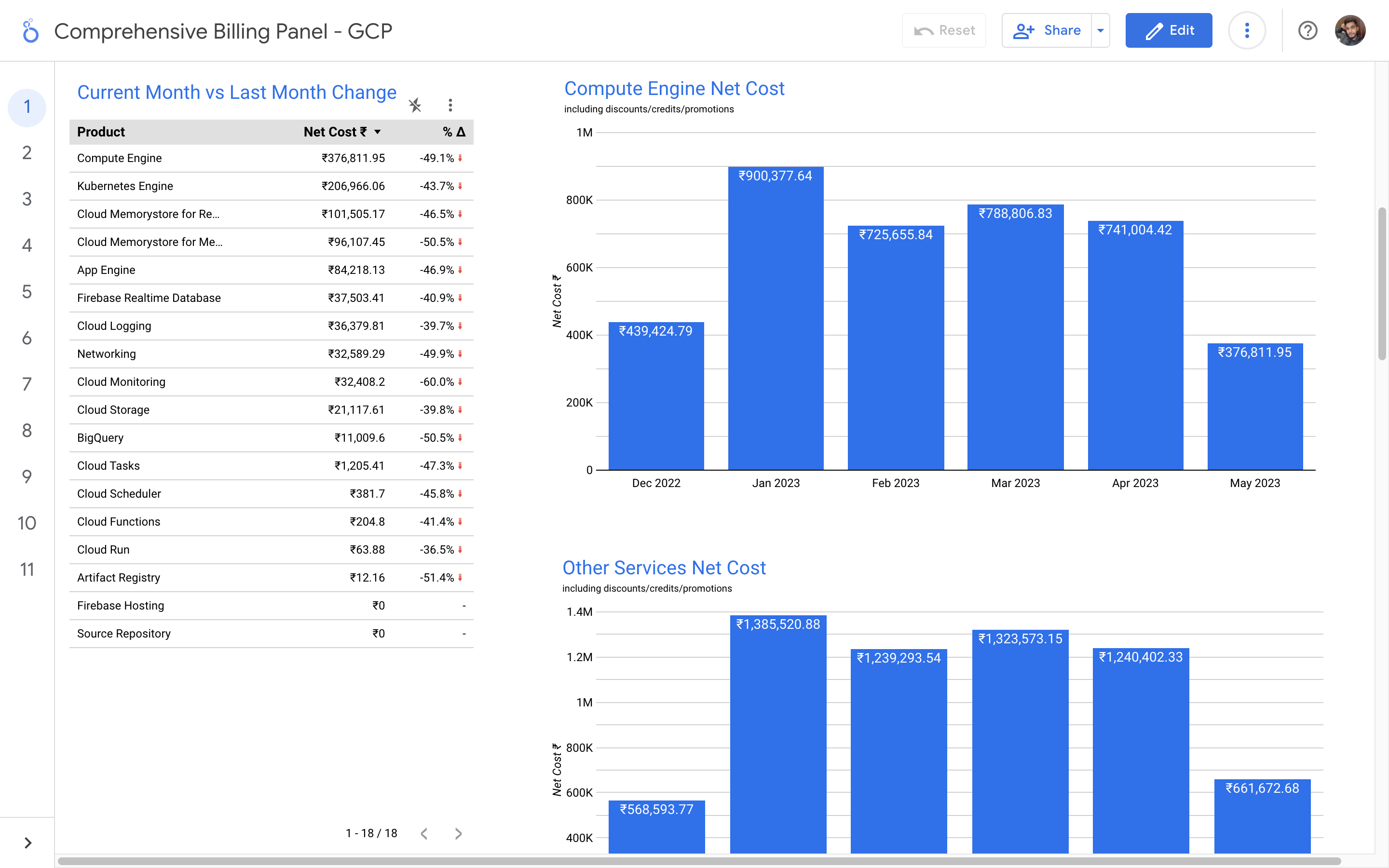Click the Help question mark icon

tap(1307, 30)
